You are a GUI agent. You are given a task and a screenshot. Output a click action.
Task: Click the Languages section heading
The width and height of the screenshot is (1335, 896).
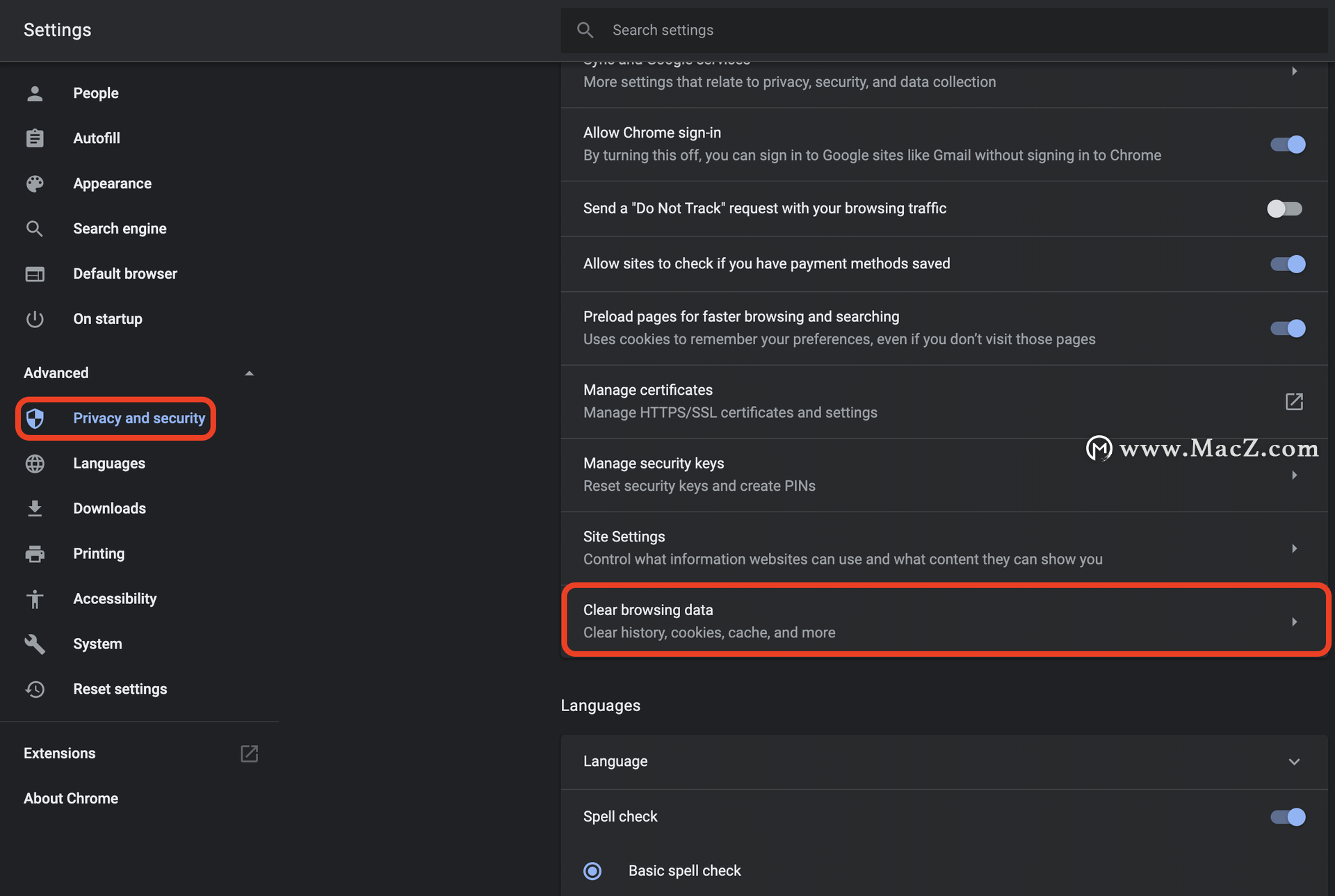[601, 706]
